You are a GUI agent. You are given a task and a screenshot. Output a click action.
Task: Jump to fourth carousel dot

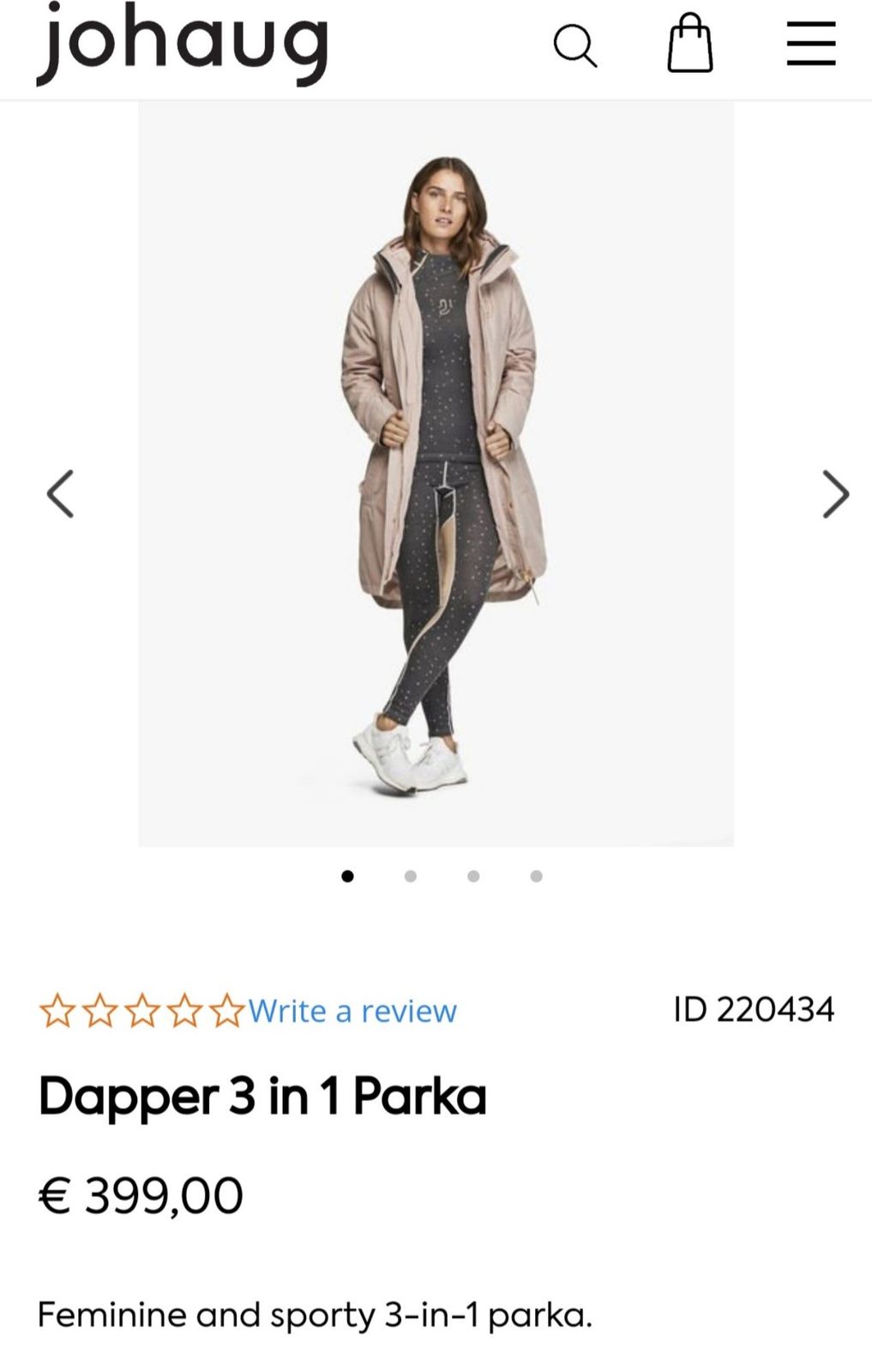[x=536, y=876]
